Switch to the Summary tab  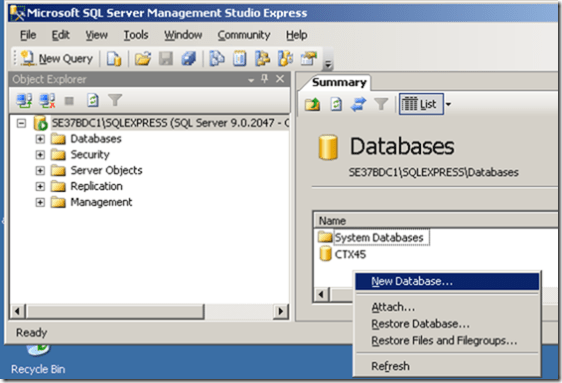pos(339,82)
